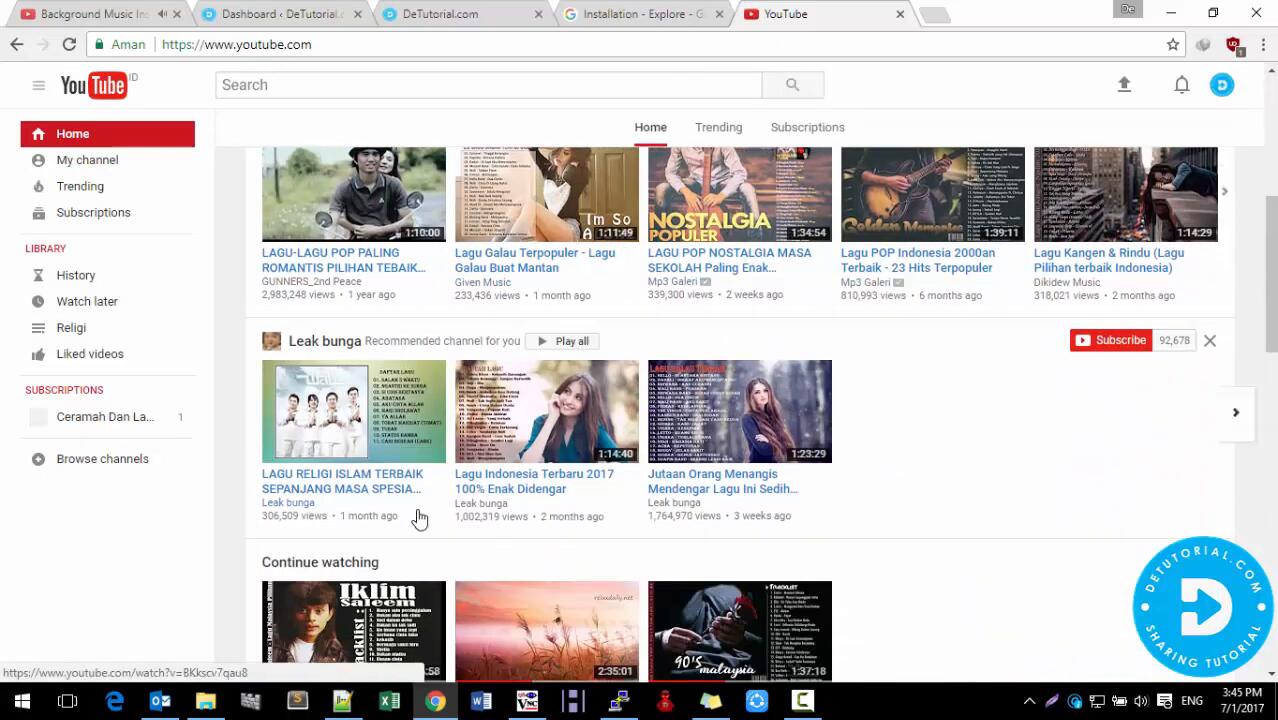Click the Home icon in sidebar
The image size is (1278, 720).
click(38, 134)
